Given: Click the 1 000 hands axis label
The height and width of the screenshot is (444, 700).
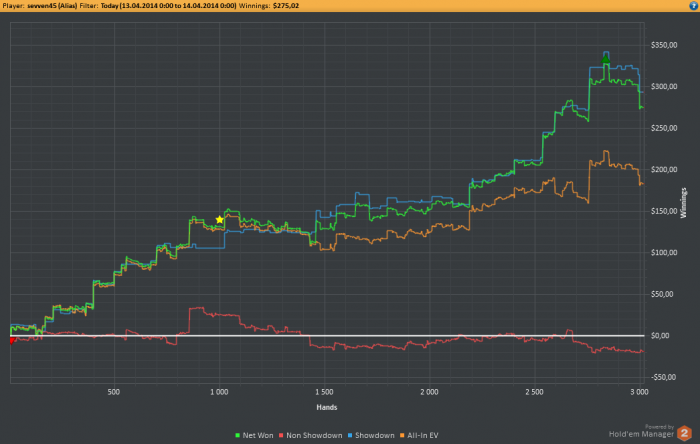Looking at the screenshot, I should pyautogui.click(x=219, y=392).
